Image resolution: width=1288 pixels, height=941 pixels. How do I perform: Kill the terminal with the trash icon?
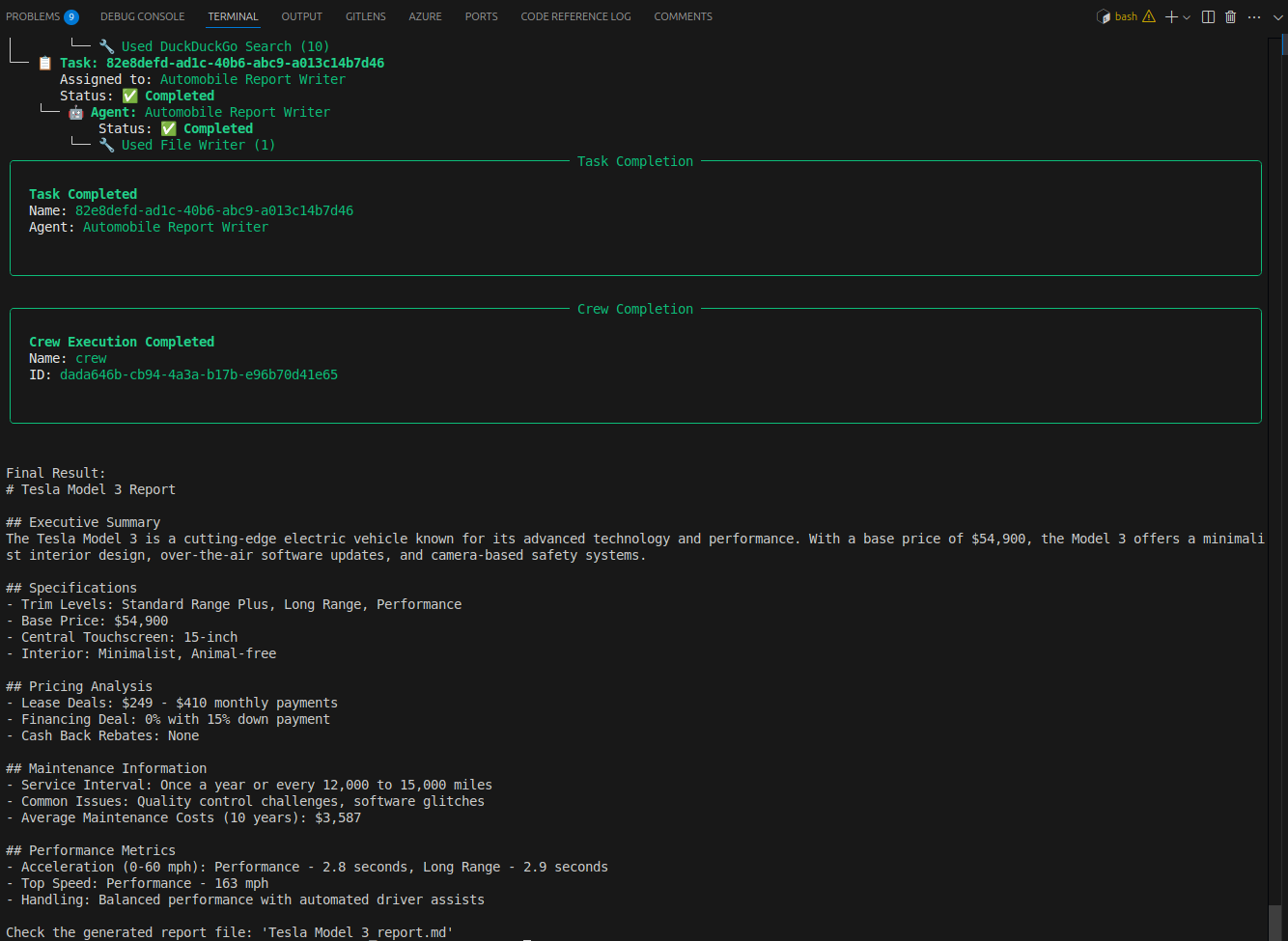pos(1231,16)
